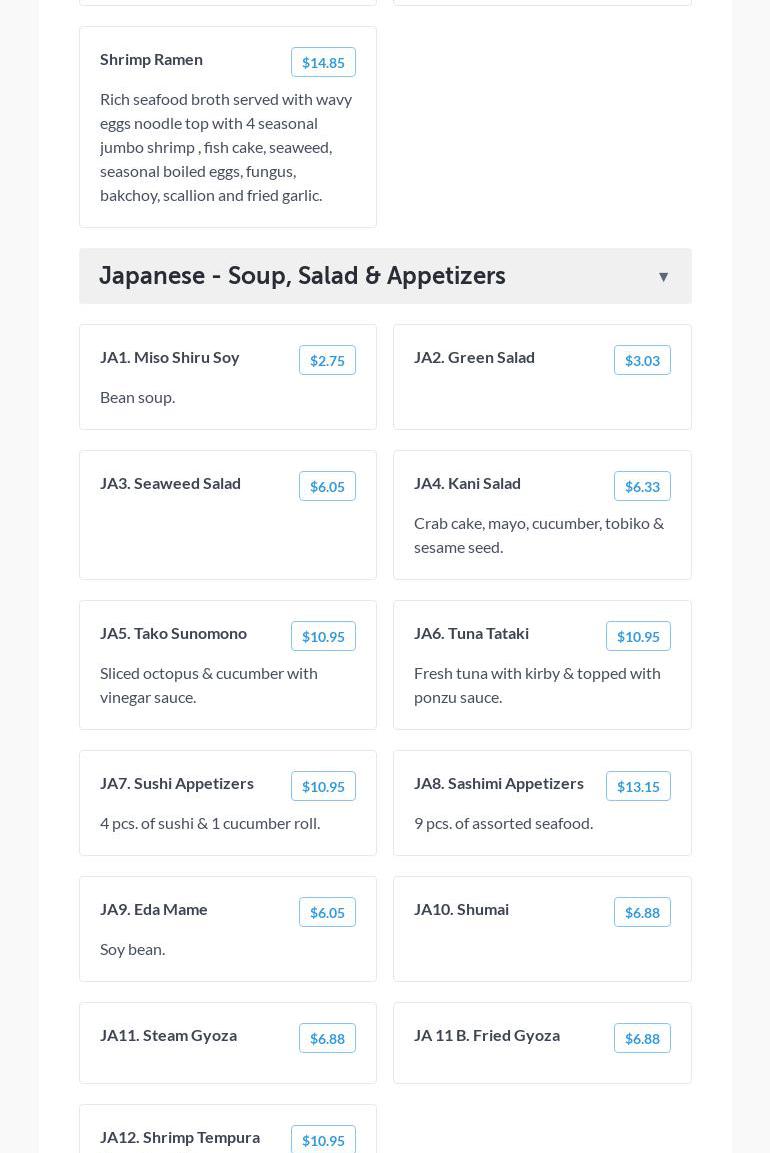Add JA8 Sashimi Appetizers for $13.15
The width and height of the screenshot is (770, 1153).
[638, 786]
